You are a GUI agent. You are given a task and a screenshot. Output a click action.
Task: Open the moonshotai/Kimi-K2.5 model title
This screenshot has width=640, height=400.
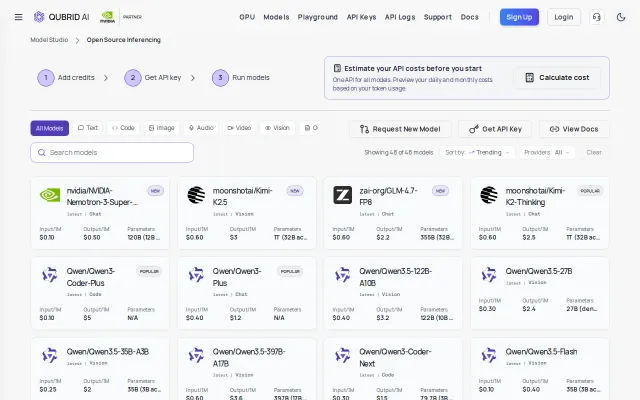[x=242, y=196]
